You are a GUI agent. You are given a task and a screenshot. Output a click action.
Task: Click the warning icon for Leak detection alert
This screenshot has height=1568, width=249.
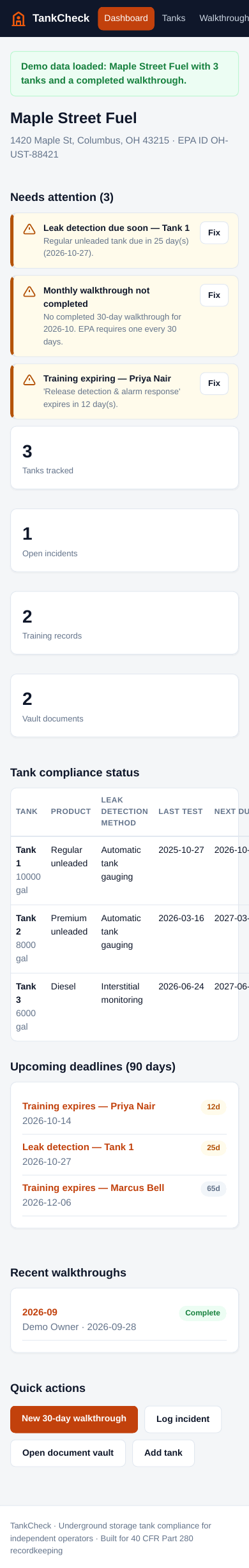coord(29,229)
